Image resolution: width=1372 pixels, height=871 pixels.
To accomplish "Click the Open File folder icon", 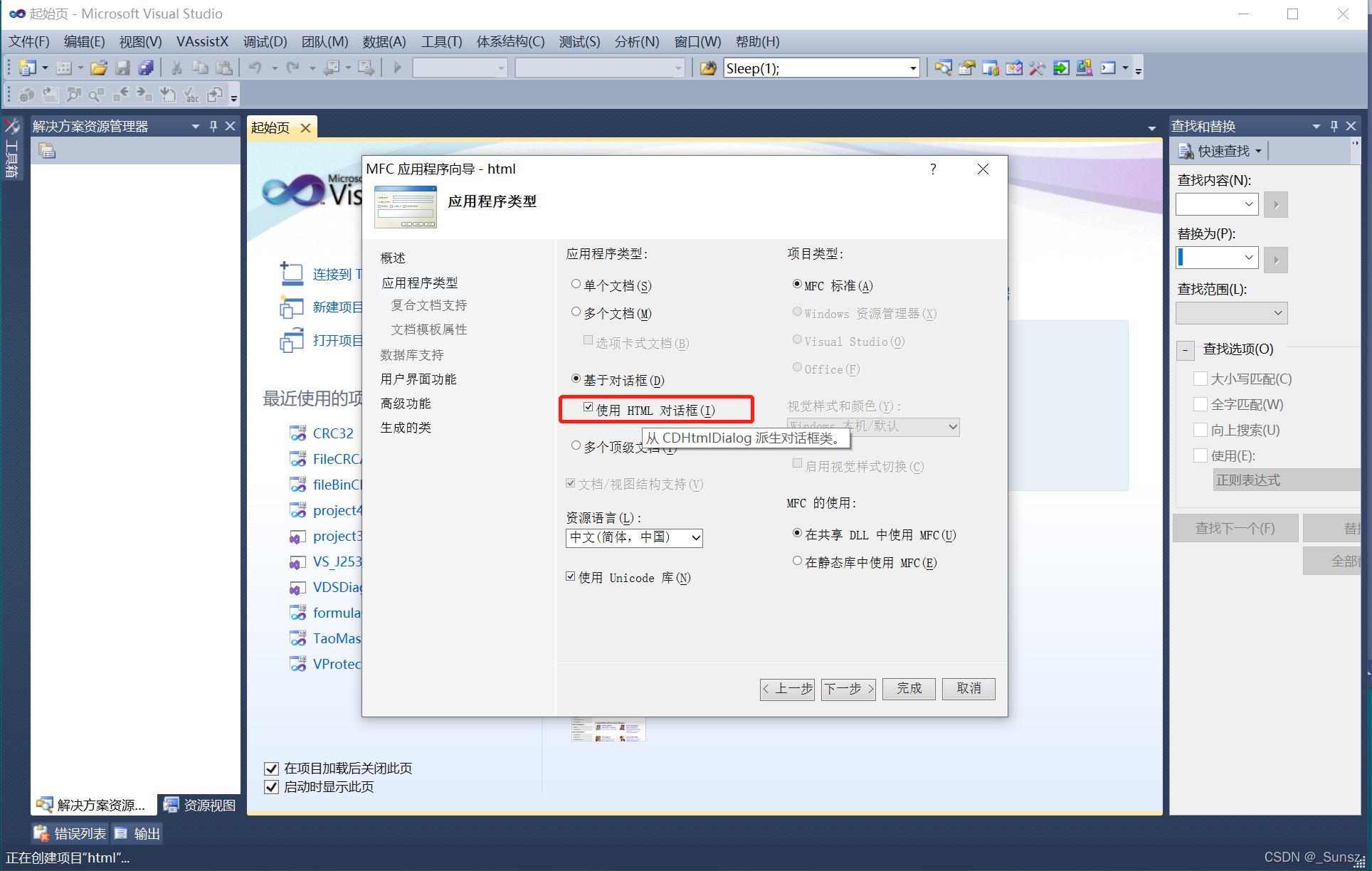I will 99,68.
